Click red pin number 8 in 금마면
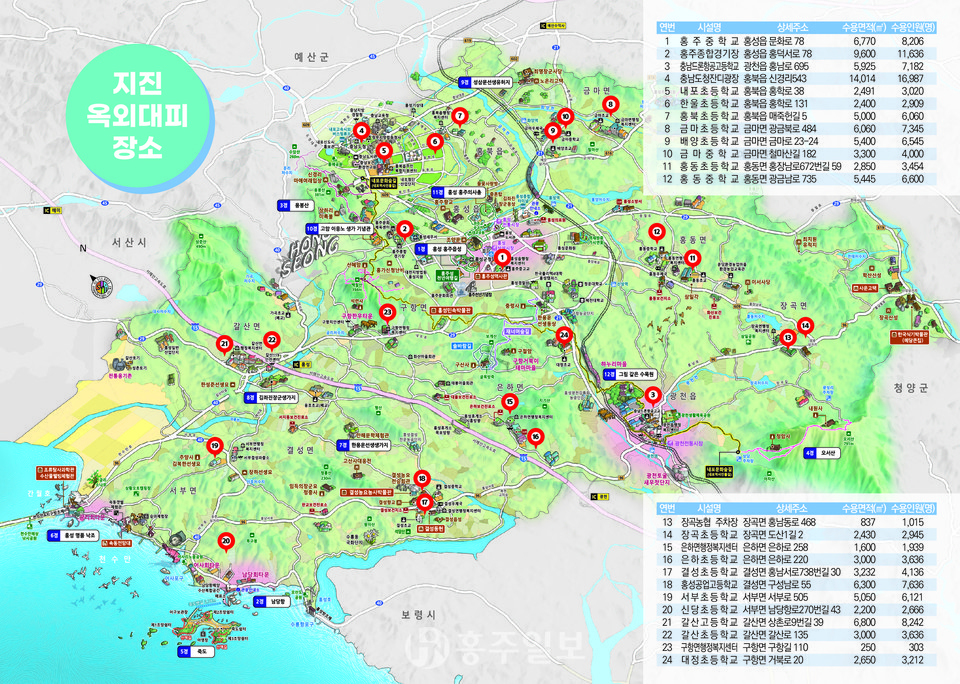Screen dimensions: 960x684 [x=608, y=103]
